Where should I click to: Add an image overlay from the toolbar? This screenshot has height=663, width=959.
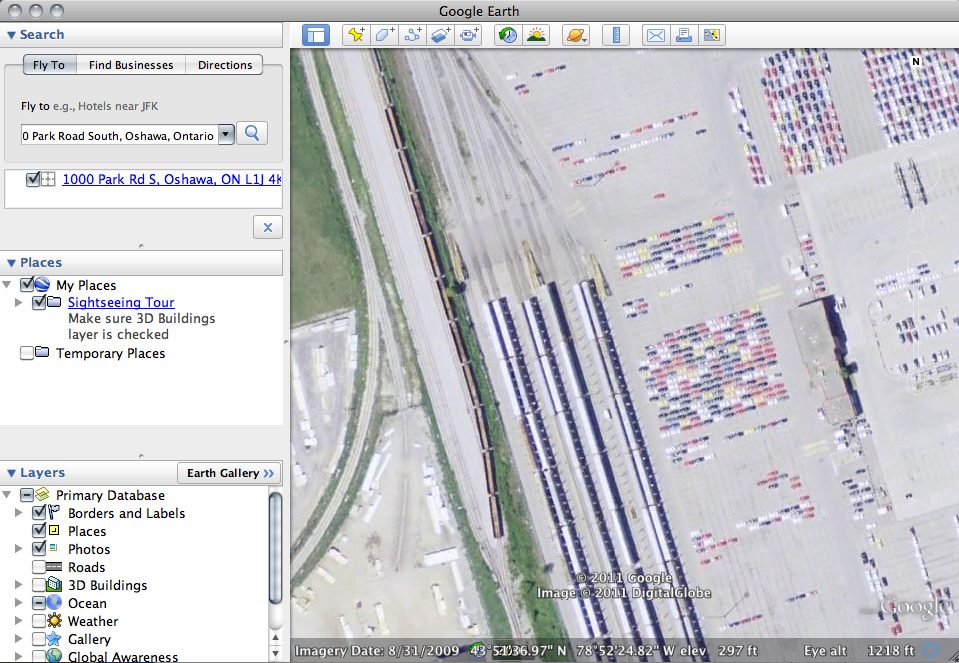pos(441,35)
